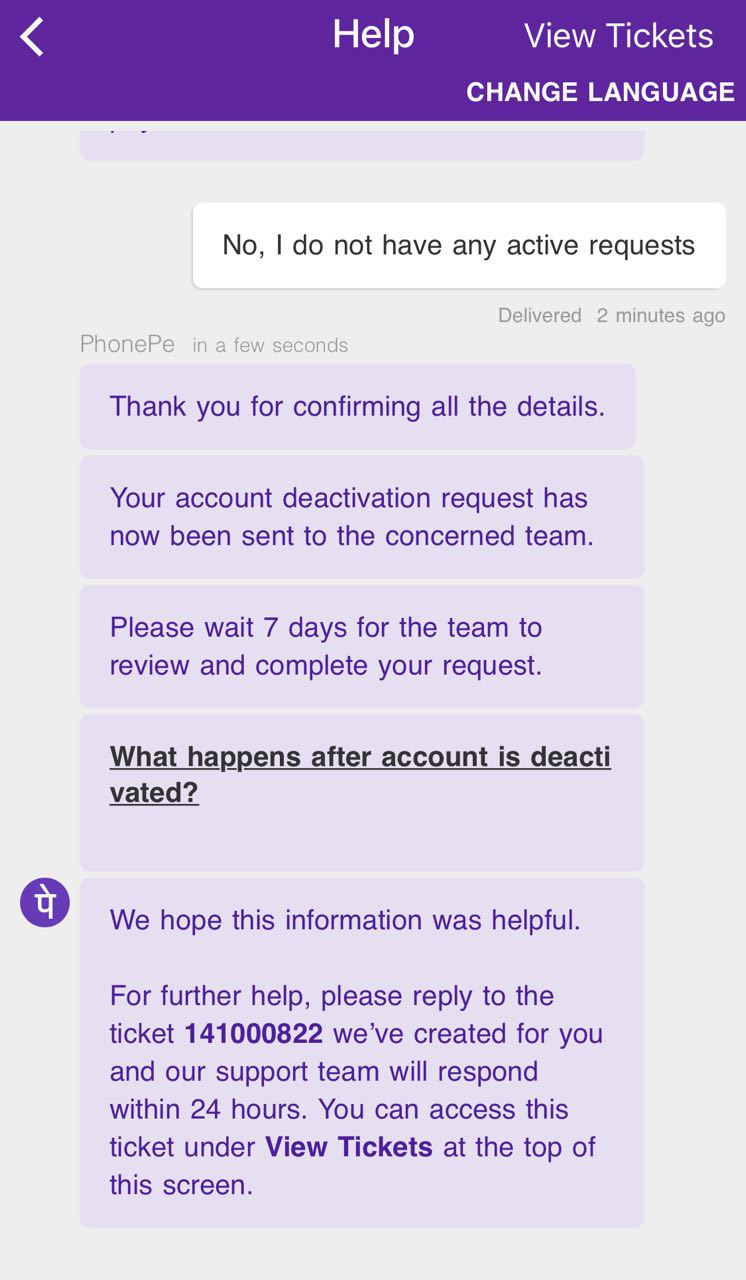Viewport: 746px width, 1280px height.
Task: Select the partially hidden message bubble at top
Action: [x=362, y=140]
